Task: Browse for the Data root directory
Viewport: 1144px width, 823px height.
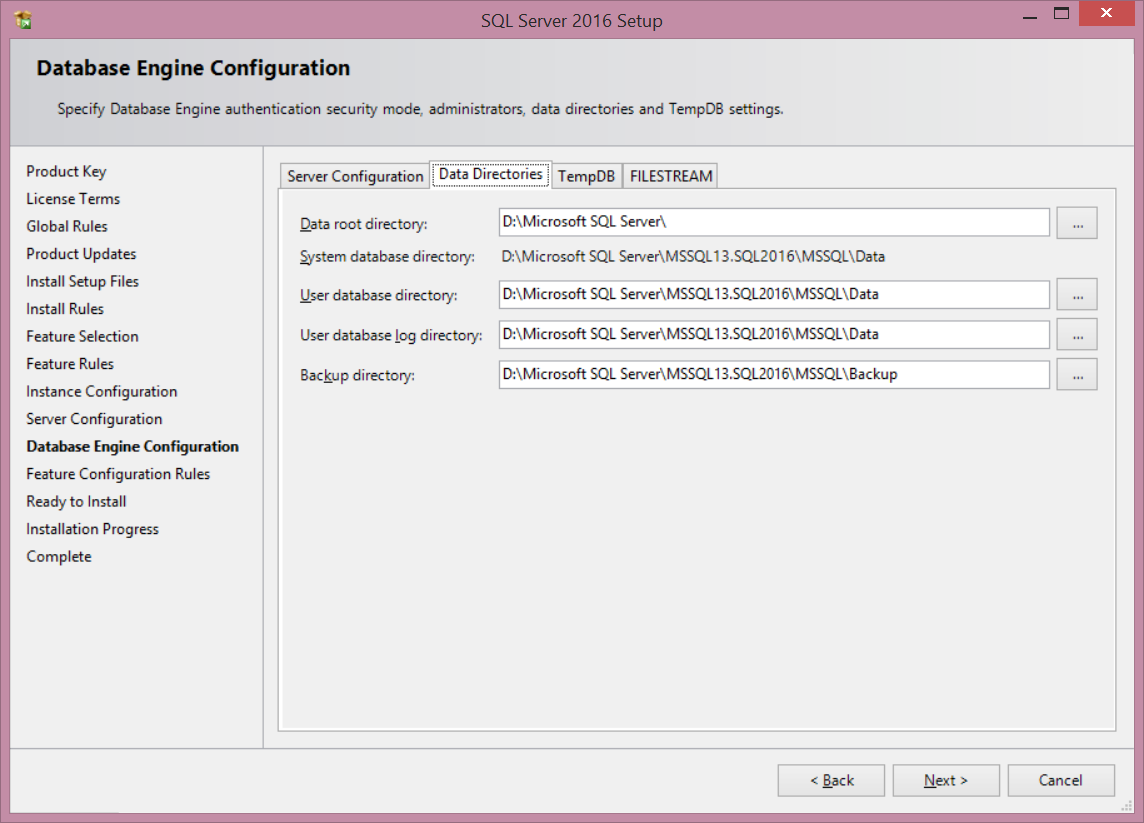Action: (1077, 223)
